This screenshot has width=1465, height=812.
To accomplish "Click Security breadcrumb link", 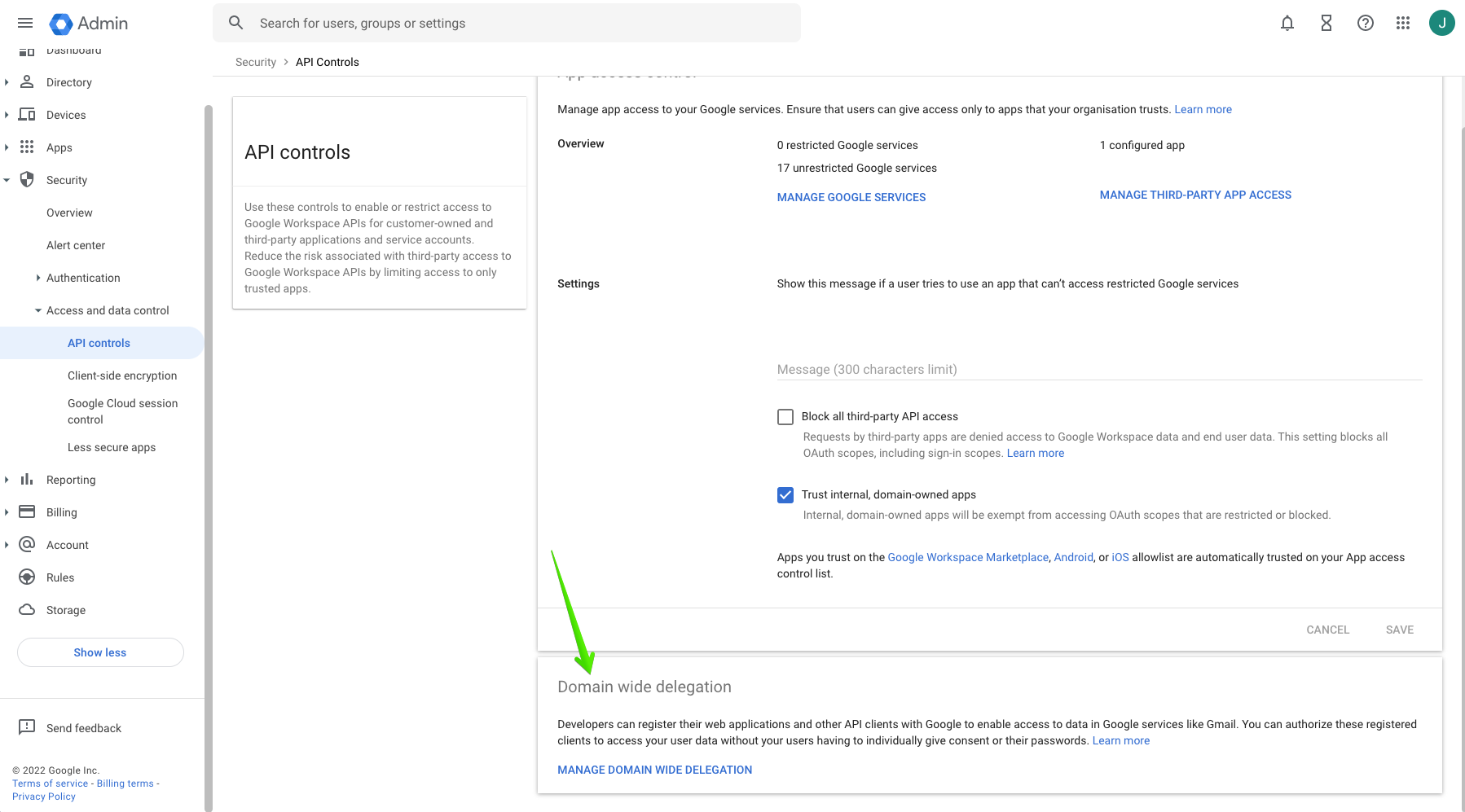I will pyautogui.click(x=256, y=62).
